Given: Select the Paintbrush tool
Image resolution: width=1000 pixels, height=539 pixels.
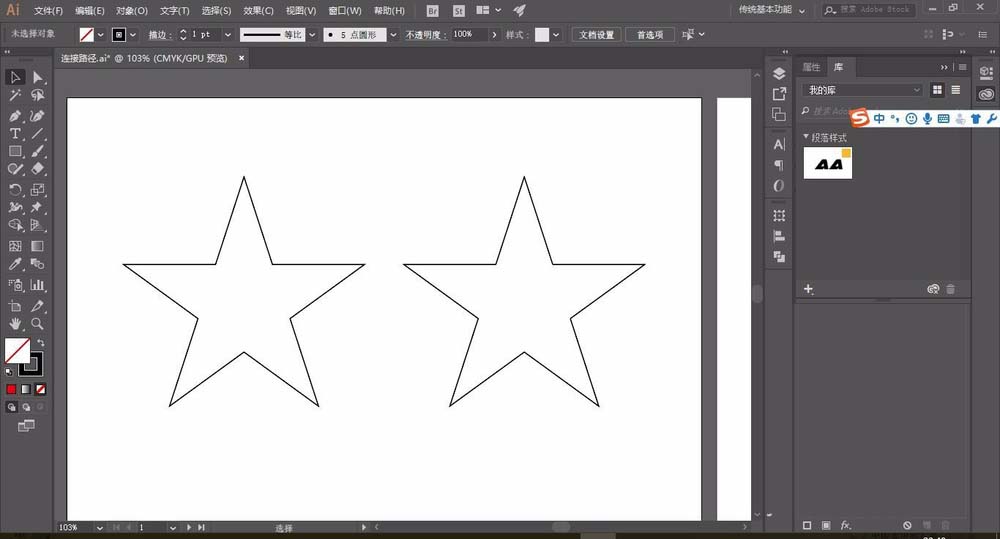Looking at the screenshot, I should click(38, 152).
